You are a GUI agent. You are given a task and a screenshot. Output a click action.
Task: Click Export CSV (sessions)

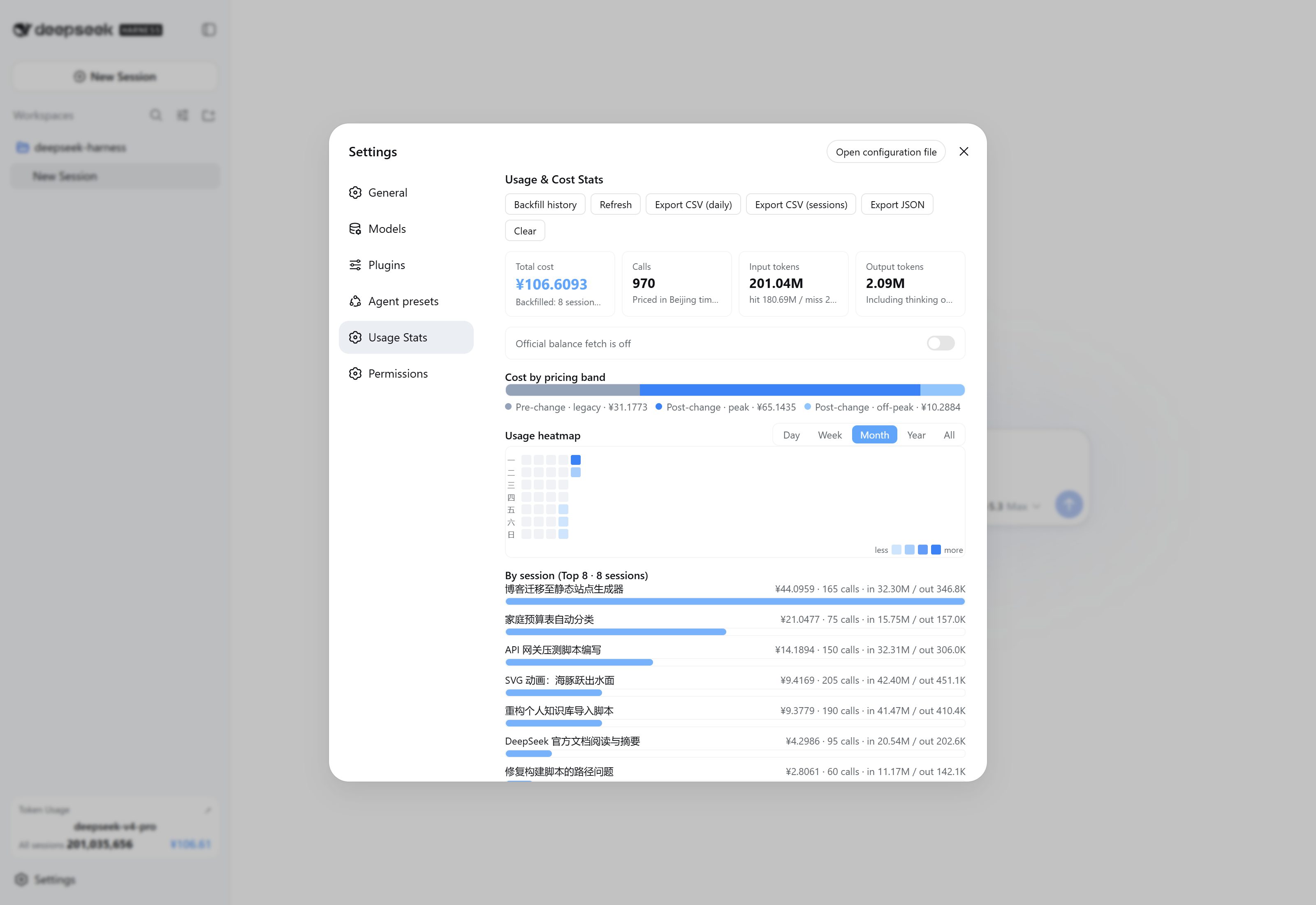(x=801, y=205)
